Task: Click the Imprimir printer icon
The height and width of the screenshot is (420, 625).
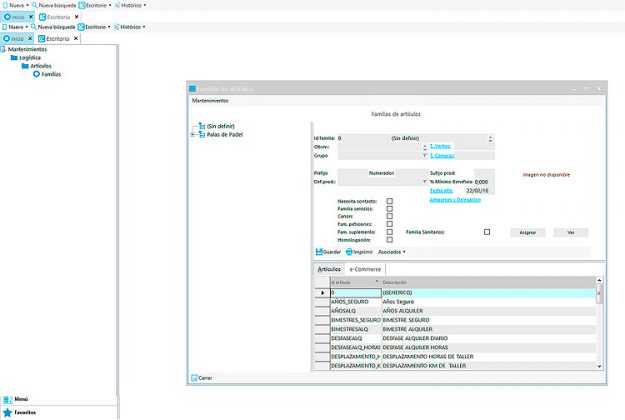Action: [349, 252]
